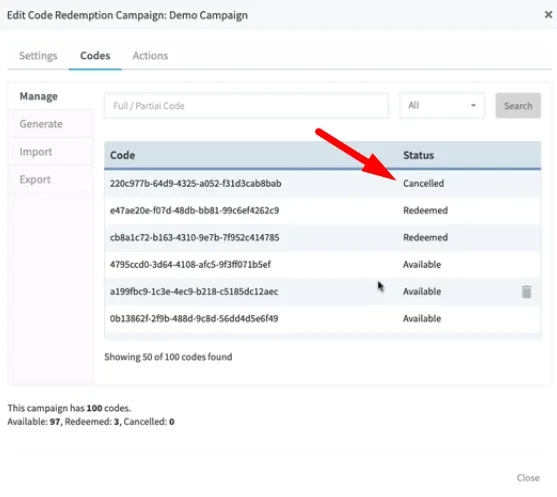The width and height of the screenshot is (557, 497).
Task: Click the Close link at bottom
Action: (x=528, y=478)
